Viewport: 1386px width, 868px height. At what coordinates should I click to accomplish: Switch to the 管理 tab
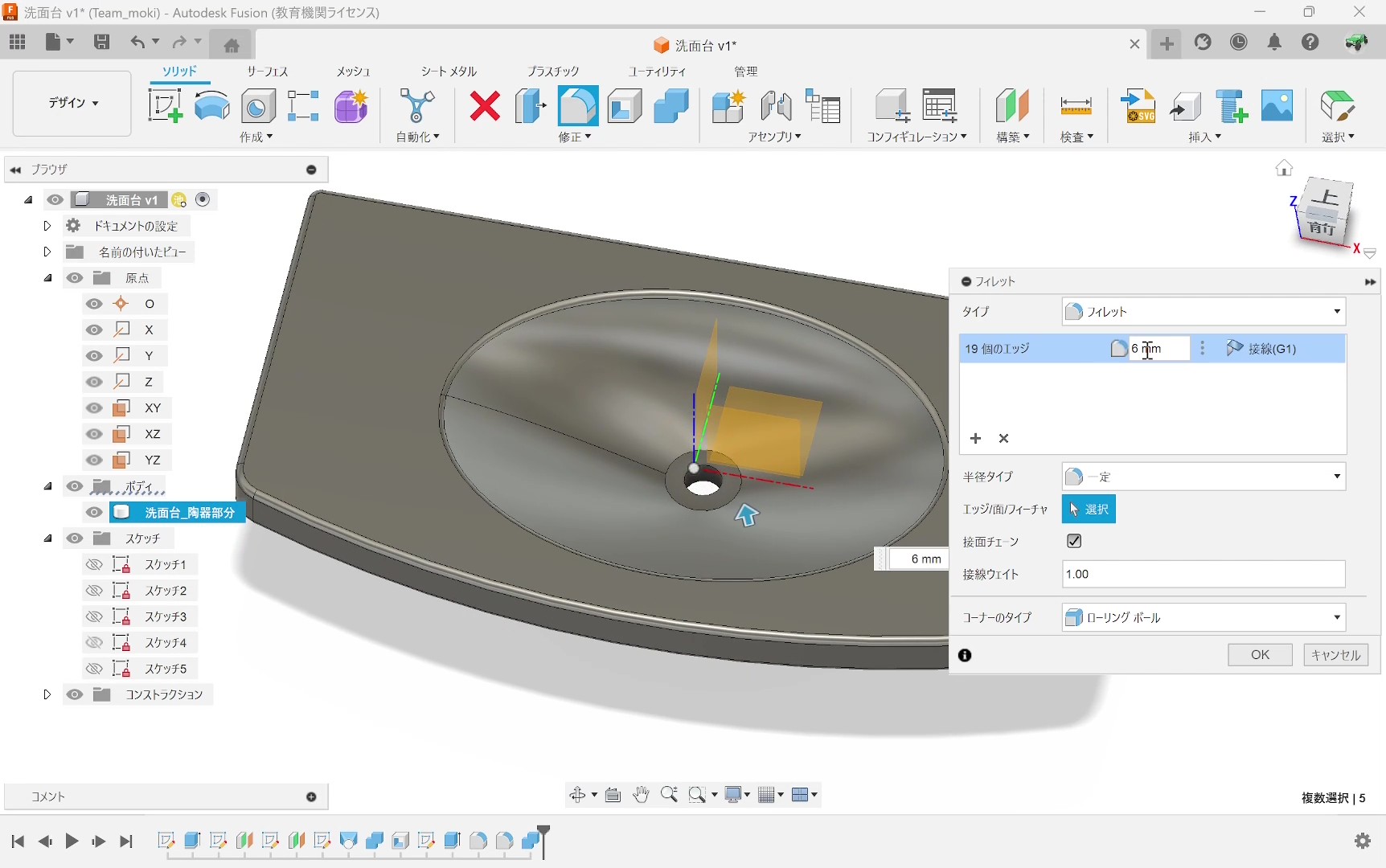pyautogui.click(x=746, y=72)
